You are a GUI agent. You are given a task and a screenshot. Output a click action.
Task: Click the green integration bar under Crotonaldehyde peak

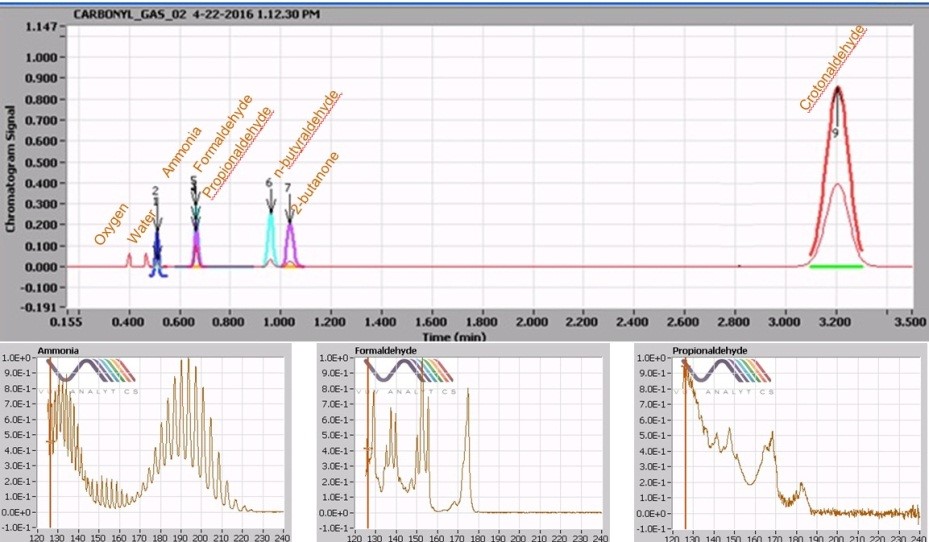[x=836, y=267]
